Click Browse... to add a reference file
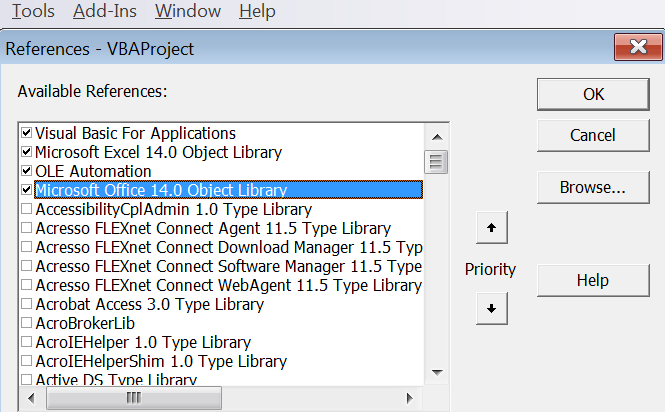665x412 pixels. click(593, 187)
